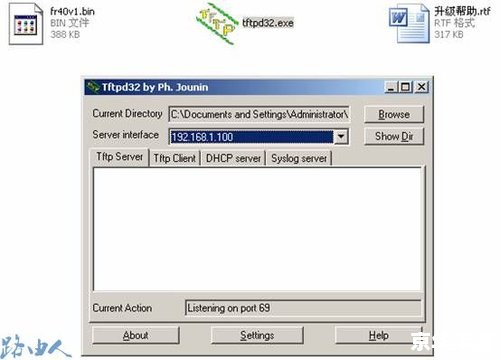Switch to the Tftp Server tab
500x360 pixels.
pyautogui.click(x=119, y=157)
